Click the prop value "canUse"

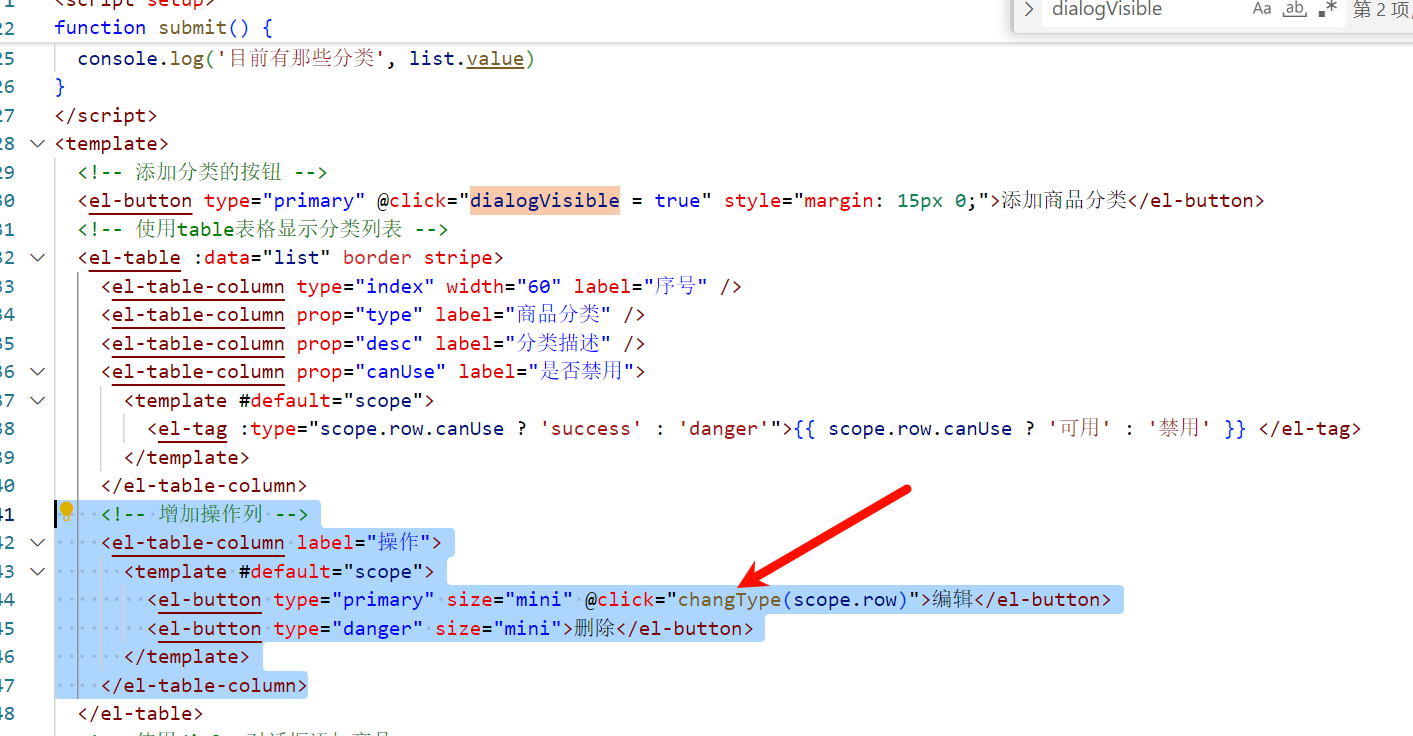401,371
